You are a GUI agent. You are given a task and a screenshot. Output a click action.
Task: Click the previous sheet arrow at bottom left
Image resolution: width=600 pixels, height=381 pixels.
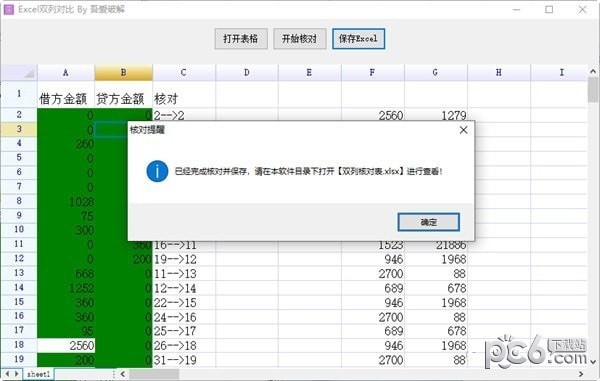coord(7,373)
